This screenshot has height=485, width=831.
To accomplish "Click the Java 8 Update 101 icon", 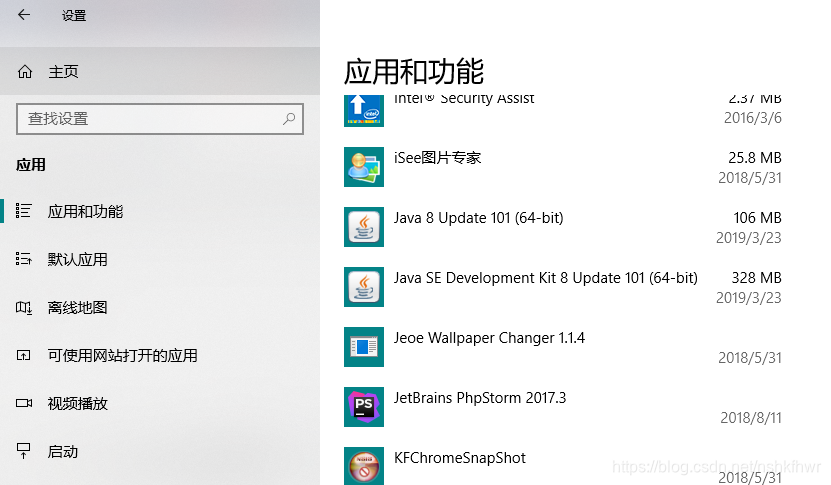I will click(364, 227).
